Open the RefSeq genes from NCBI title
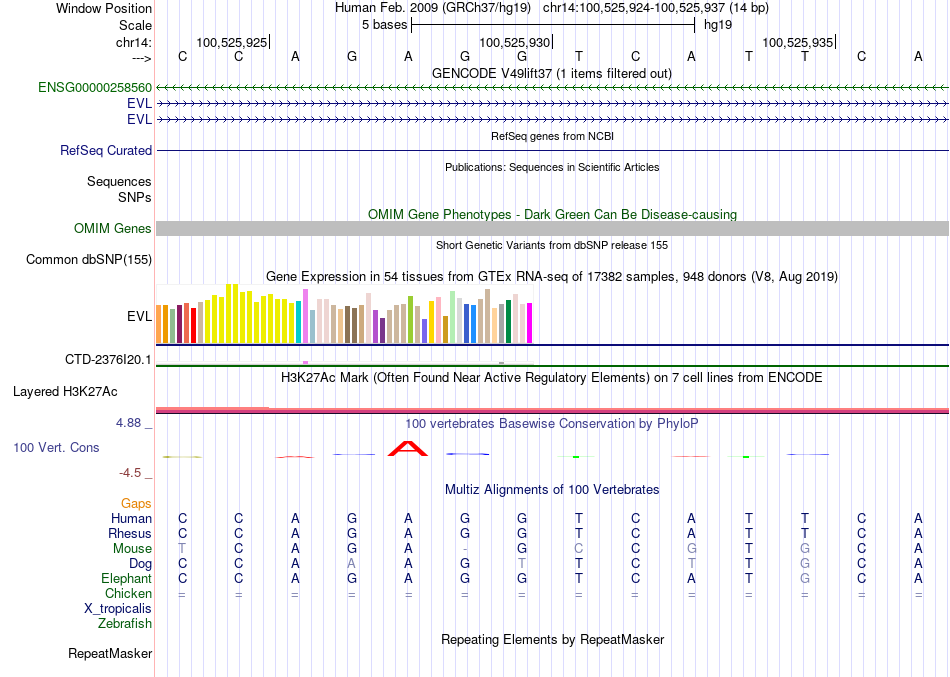 coord(553,136)
